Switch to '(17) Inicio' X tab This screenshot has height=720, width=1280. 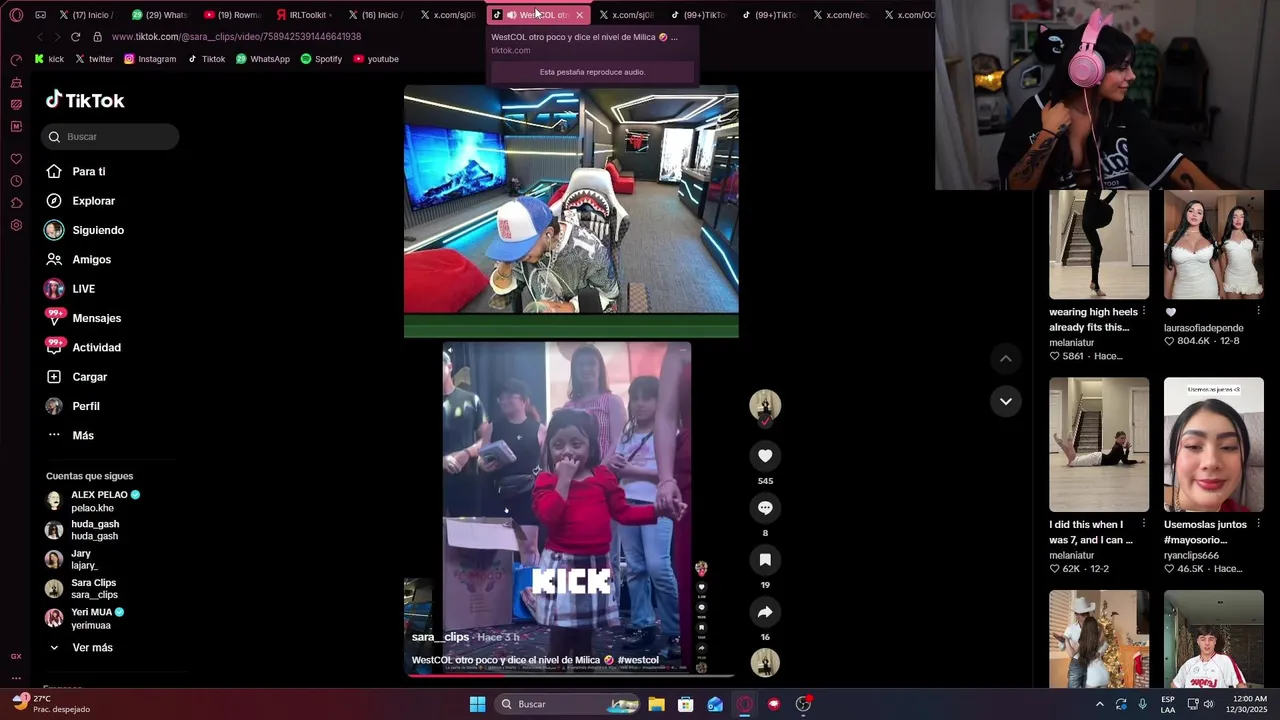[x=87, y=15]
